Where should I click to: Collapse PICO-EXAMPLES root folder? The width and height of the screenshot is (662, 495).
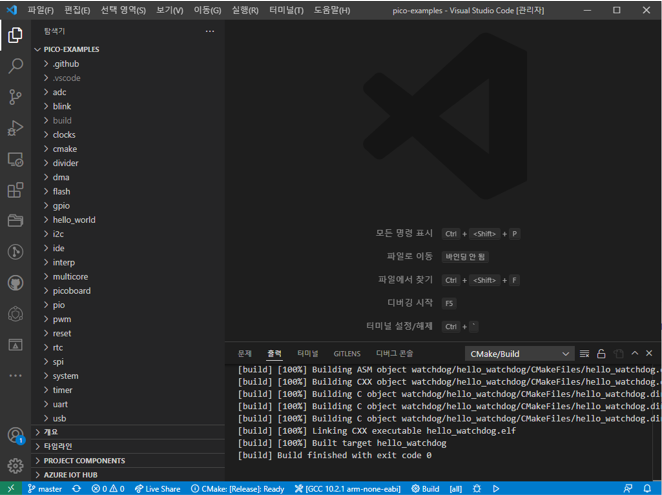tap(128, 49)
